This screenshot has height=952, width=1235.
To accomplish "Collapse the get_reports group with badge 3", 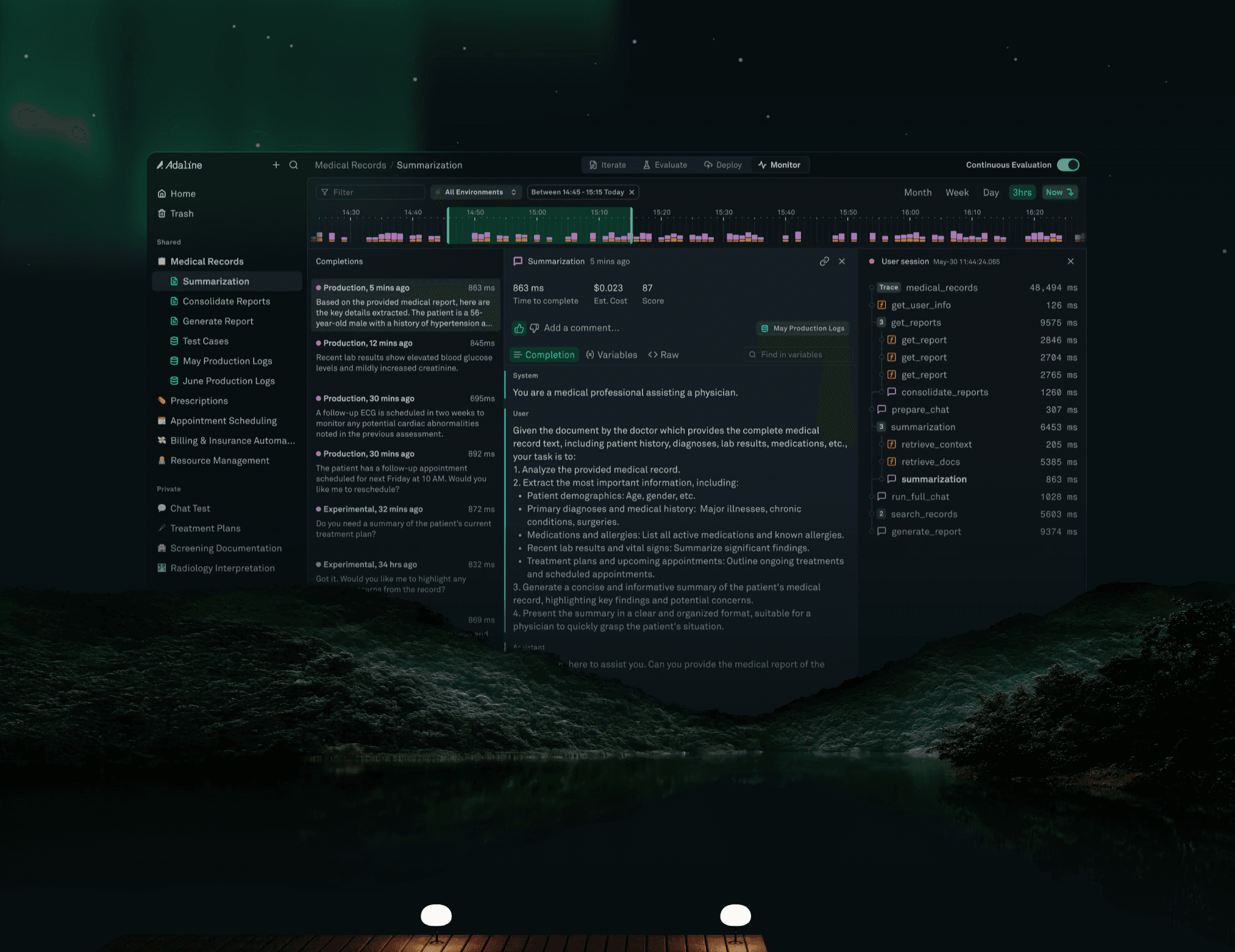I will pos(881,323).
